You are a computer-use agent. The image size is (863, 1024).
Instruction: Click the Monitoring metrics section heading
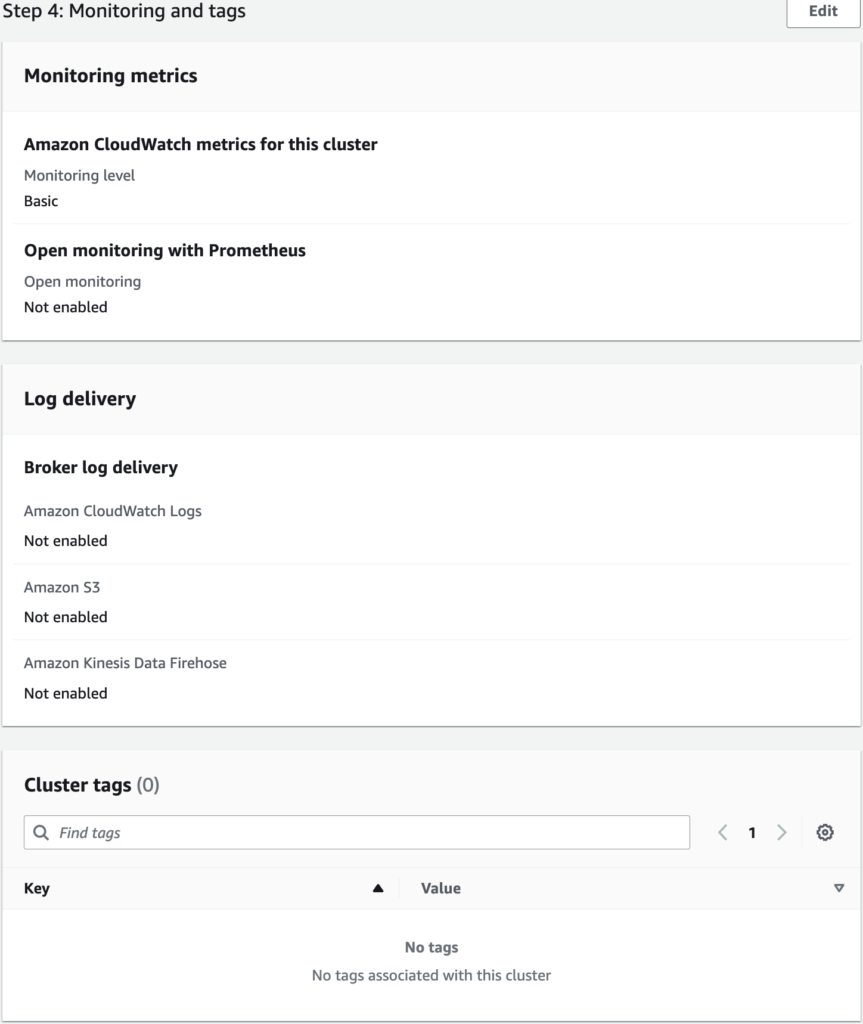(x=110, y=76)
